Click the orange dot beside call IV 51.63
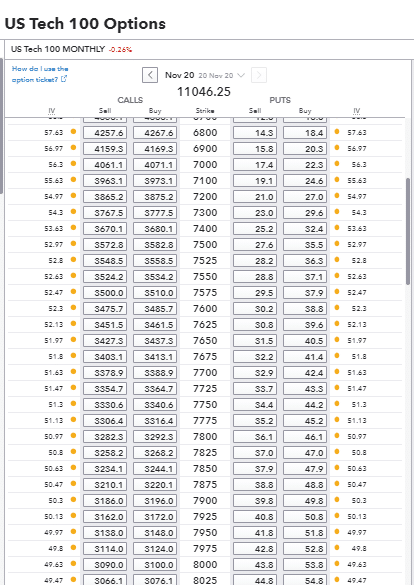This screenshot has height=585, width=414. point(73,371)
